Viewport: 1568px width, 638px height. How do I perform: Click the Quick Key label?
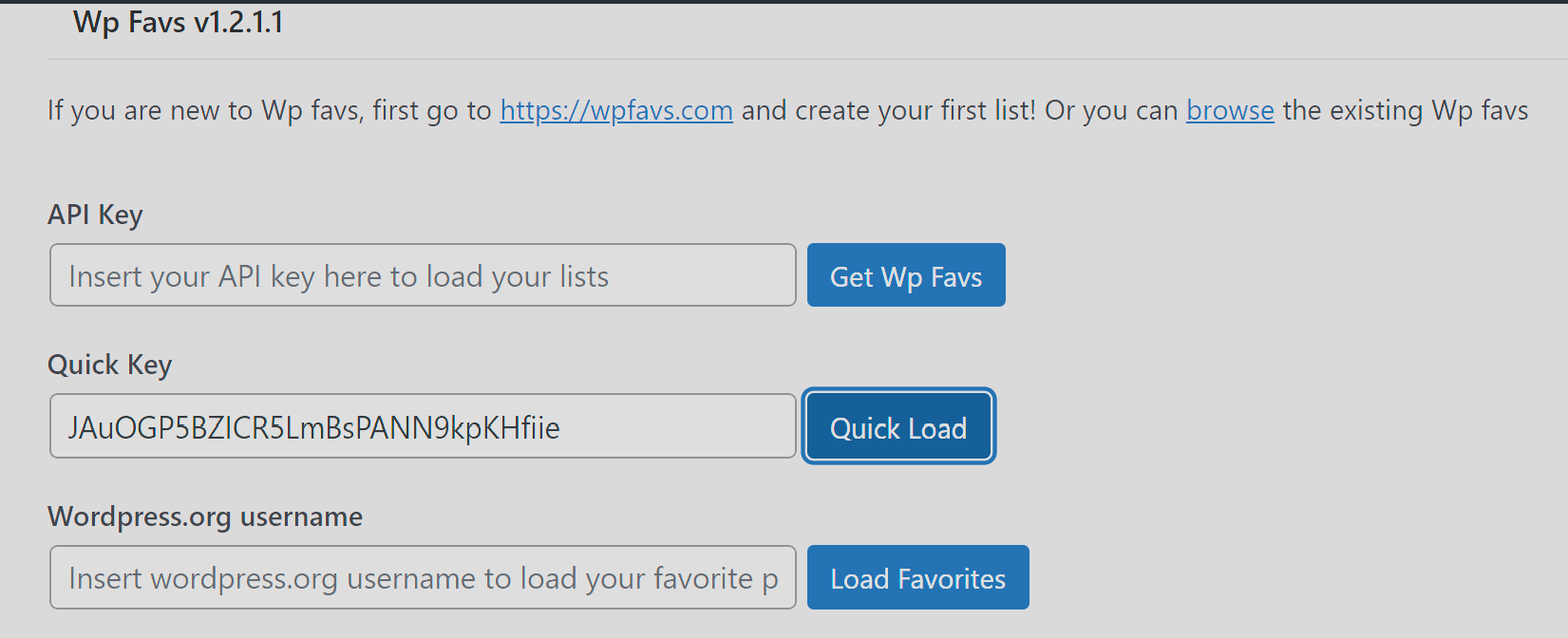pyautogui.click(x=109, y=365)
